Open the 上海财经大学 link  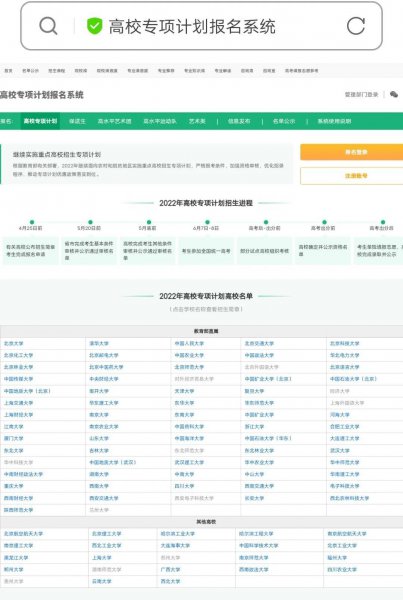tap(19, 415)
